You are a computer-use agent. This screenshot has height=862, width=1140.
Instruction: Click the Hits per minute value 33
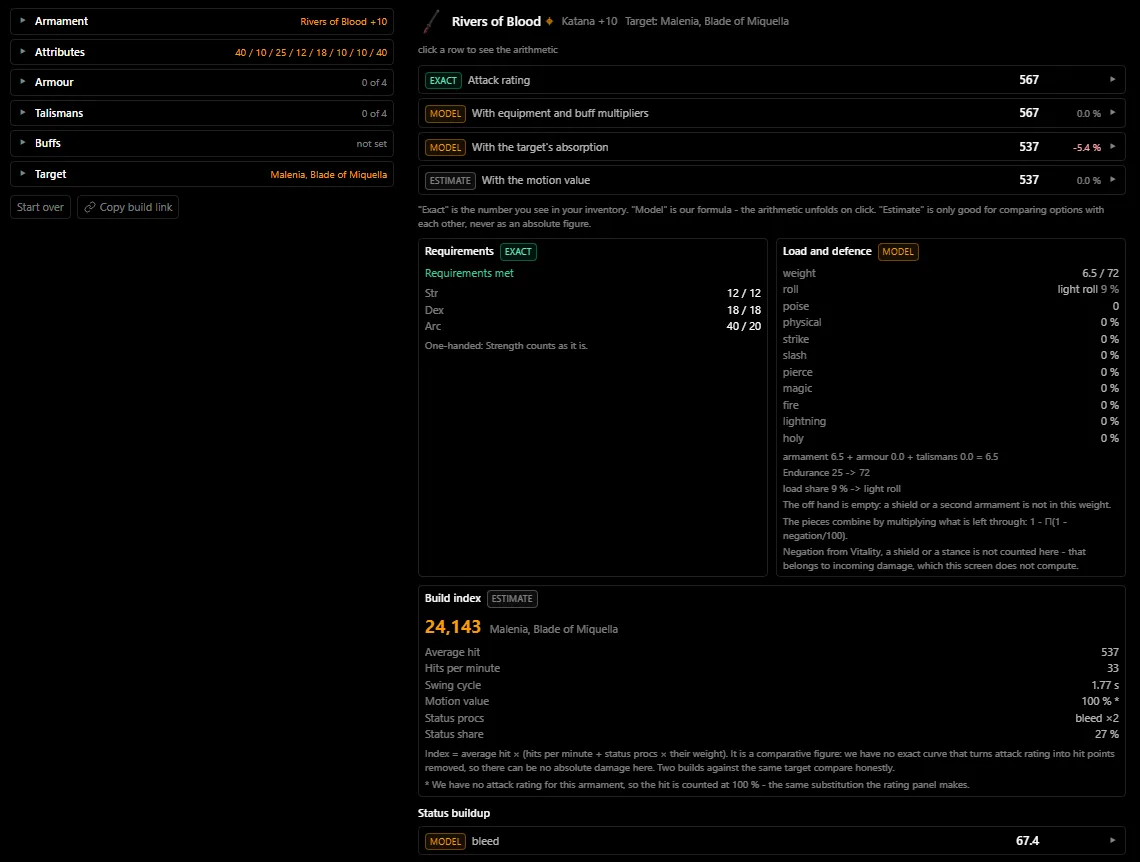click(1113, 668)
